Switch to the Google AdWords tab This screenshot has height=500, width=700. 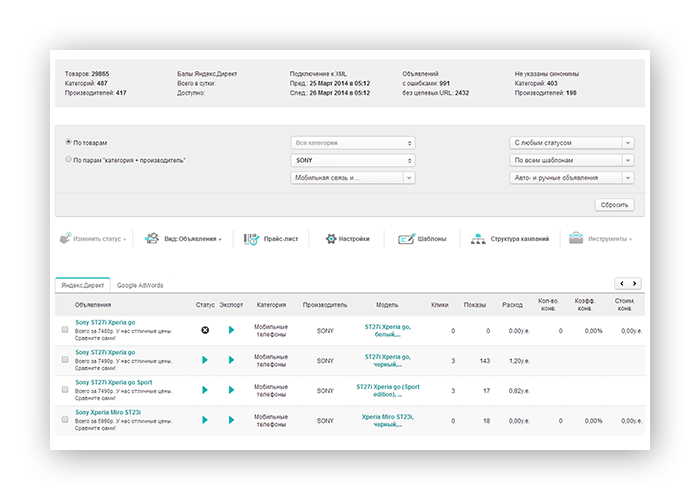(140, 285)
